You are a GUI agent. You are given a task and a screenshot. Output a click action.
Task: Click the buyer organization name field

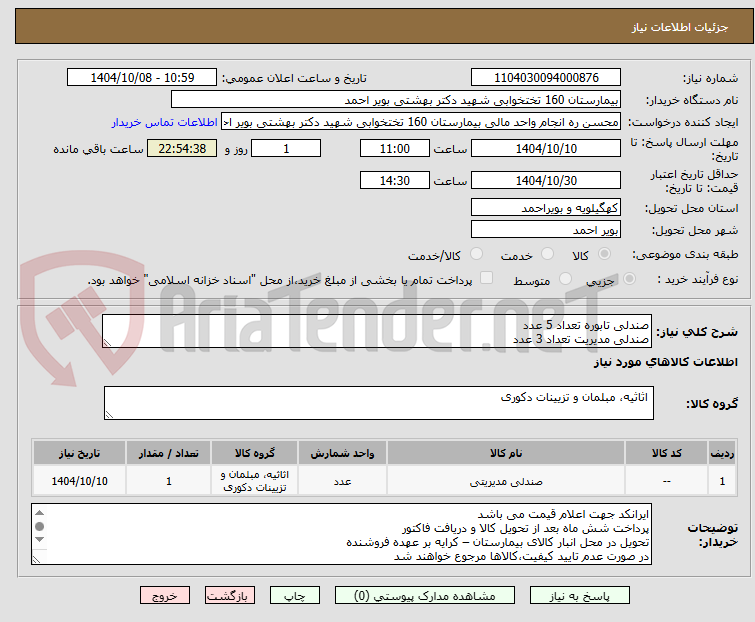tap(396, 100)
